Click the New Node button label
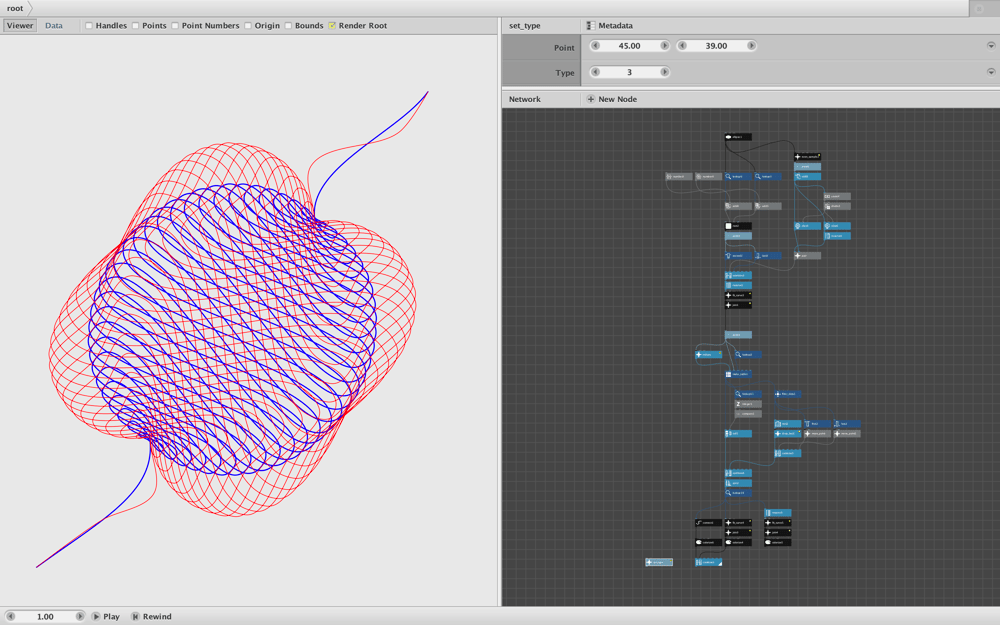 pos(617,99)
